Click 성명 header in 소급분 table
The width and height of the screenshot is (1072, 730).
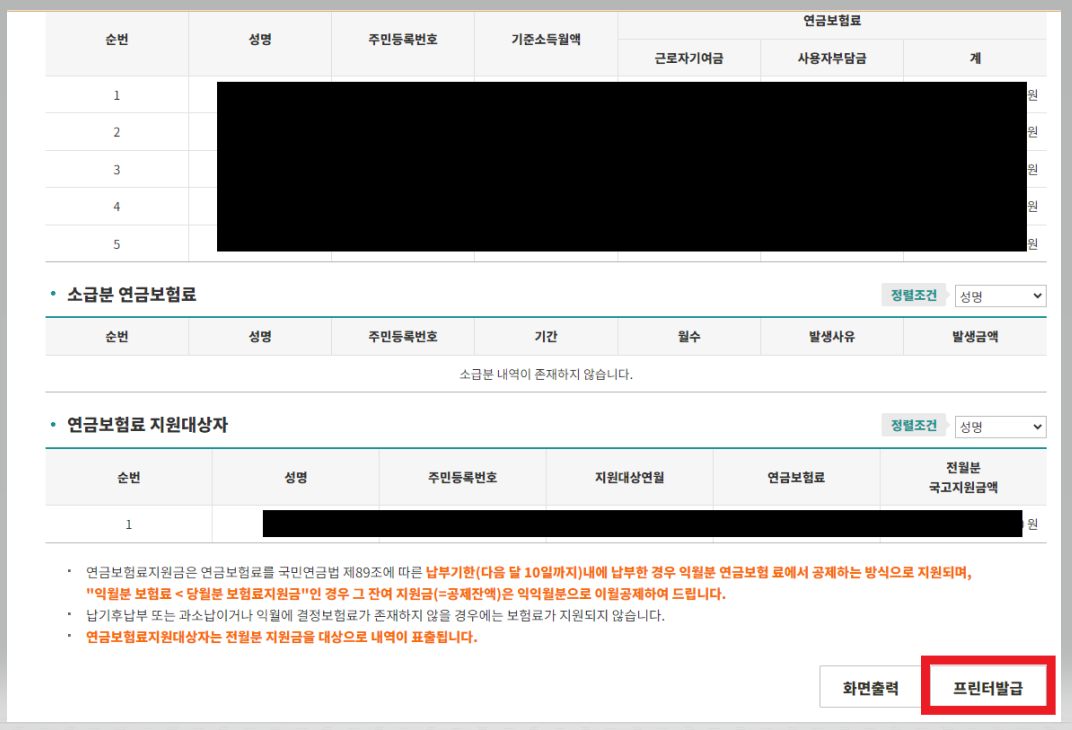[260, 336]
